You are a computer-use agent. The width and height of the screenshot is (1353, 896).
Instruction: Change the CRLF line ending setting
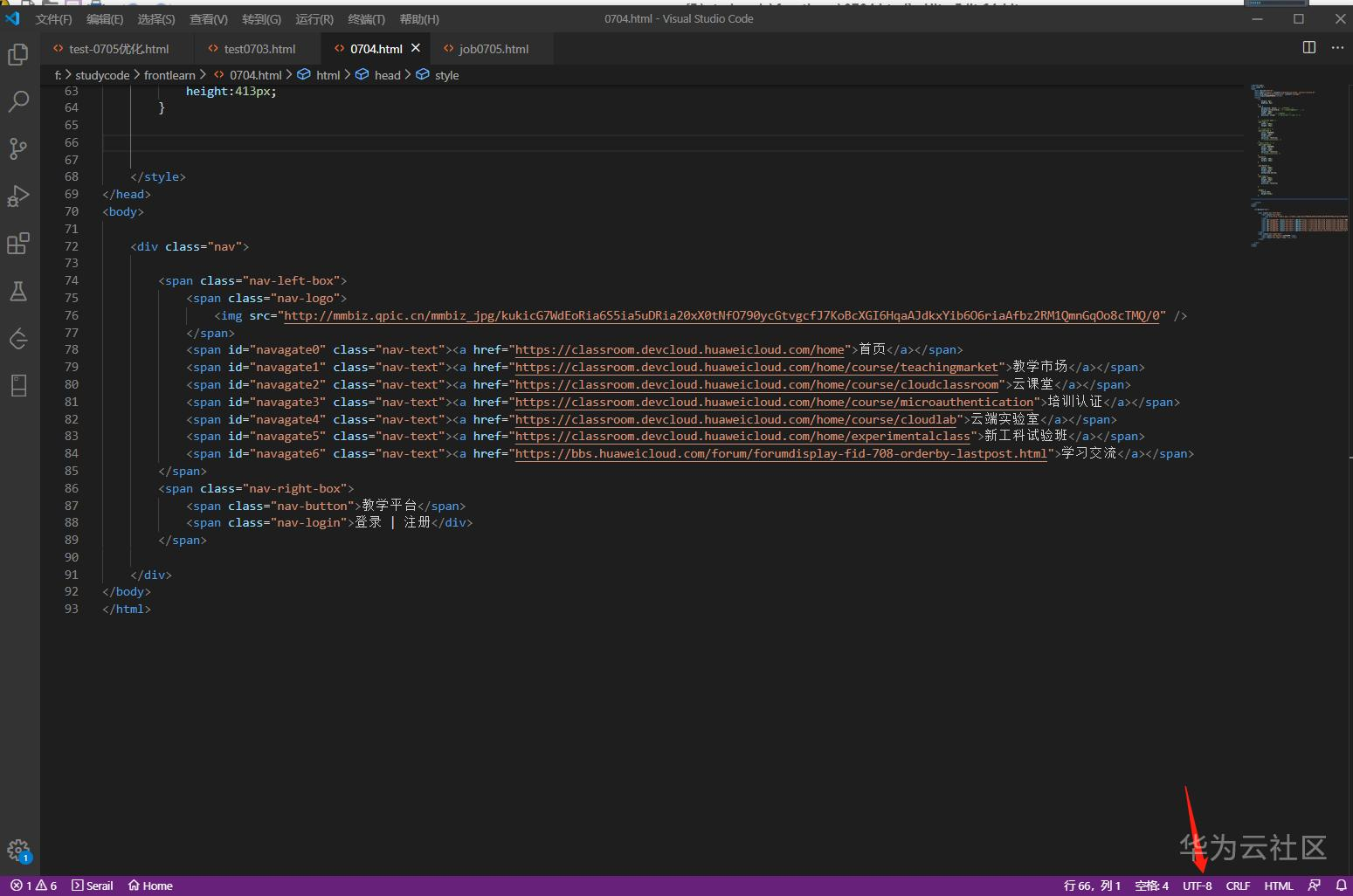click(x=1238, y=886)
